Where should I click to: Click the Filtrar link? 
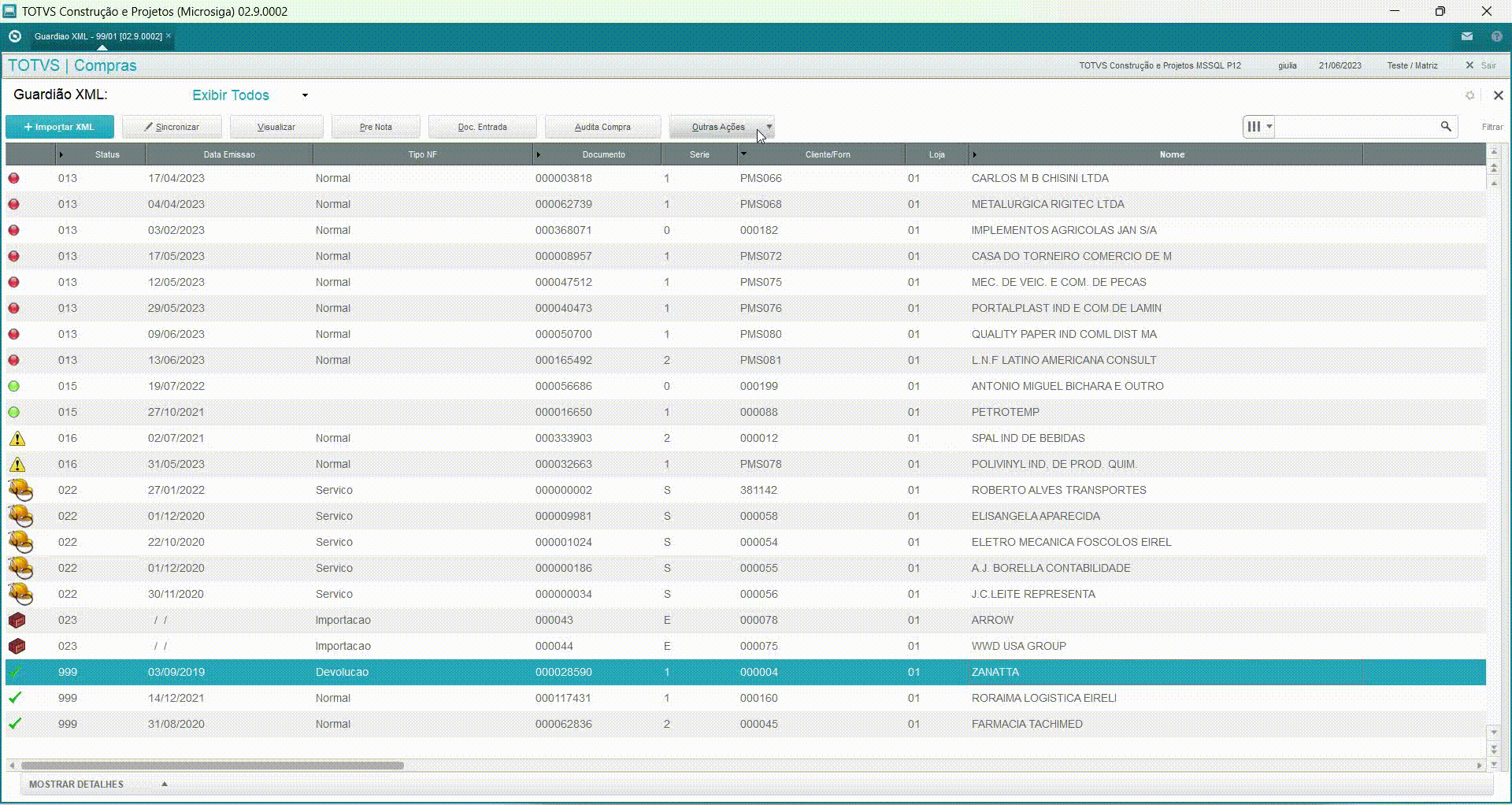(x=1492, y=127)
